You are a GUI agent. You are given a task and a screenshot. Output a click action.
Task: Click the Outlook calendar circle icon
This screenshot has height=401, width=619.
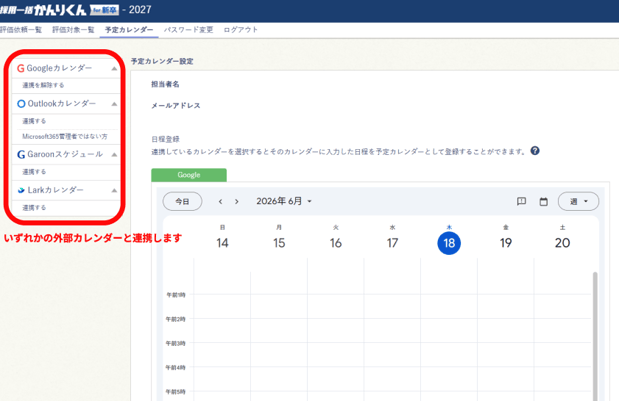pyautogui.click(x=21, y=104)
